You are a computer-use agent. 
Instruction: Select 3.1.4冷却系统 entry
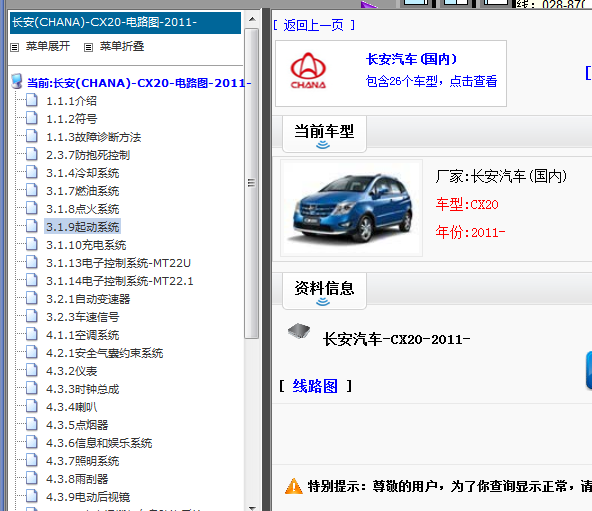(82, 173)
